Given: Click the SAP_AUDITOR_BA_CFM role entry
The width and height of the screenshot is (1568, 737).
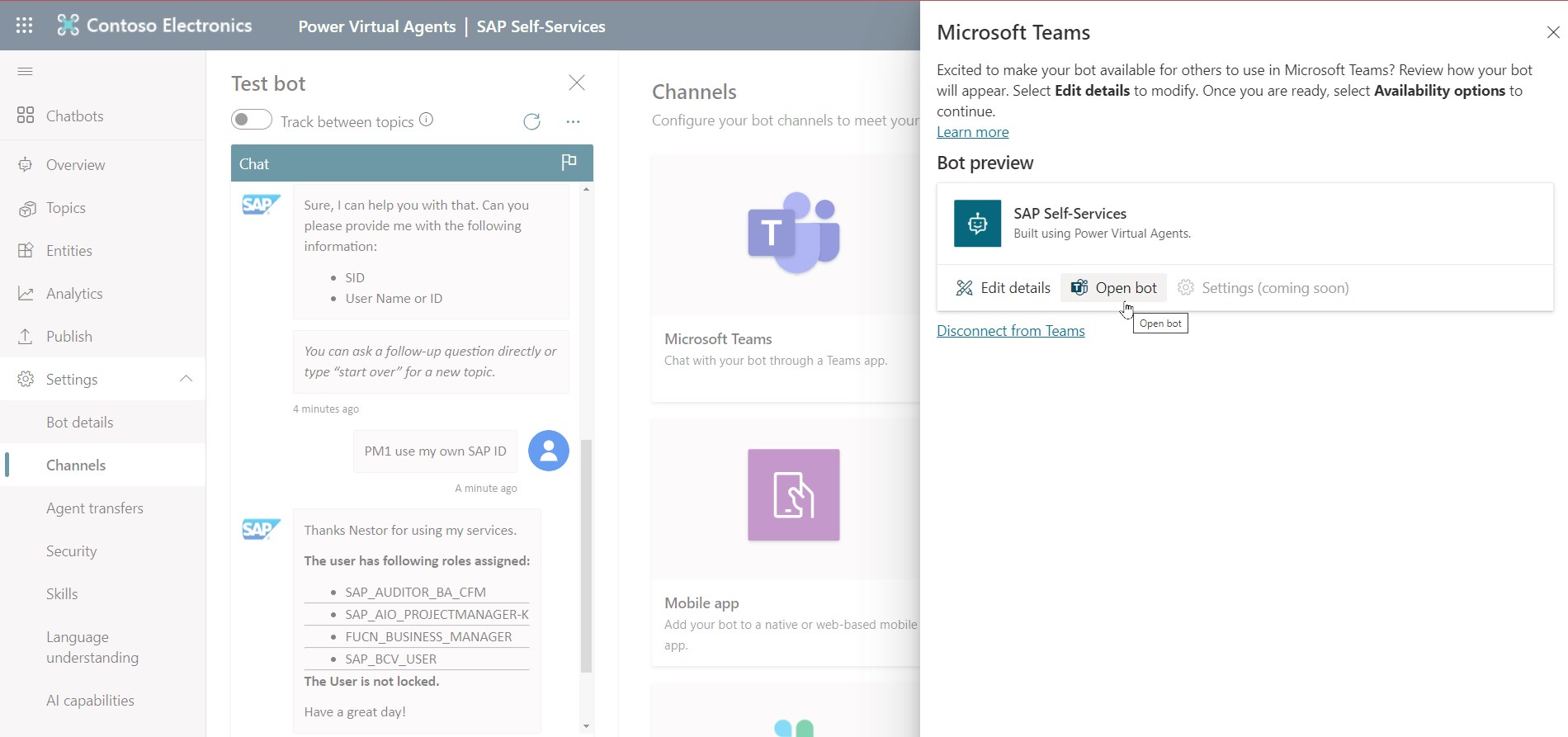Looking at the screenshot, I should tap(415, 593).
